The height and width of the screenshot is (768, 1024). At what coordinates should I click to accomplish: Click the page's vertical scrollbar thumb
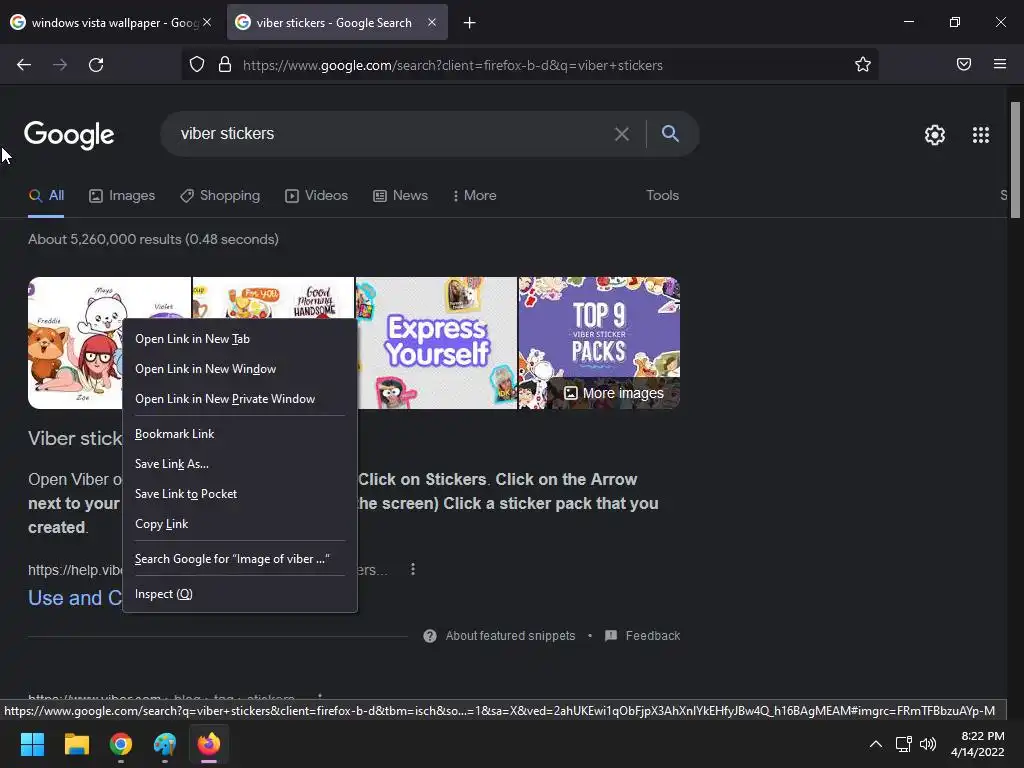1015,160
